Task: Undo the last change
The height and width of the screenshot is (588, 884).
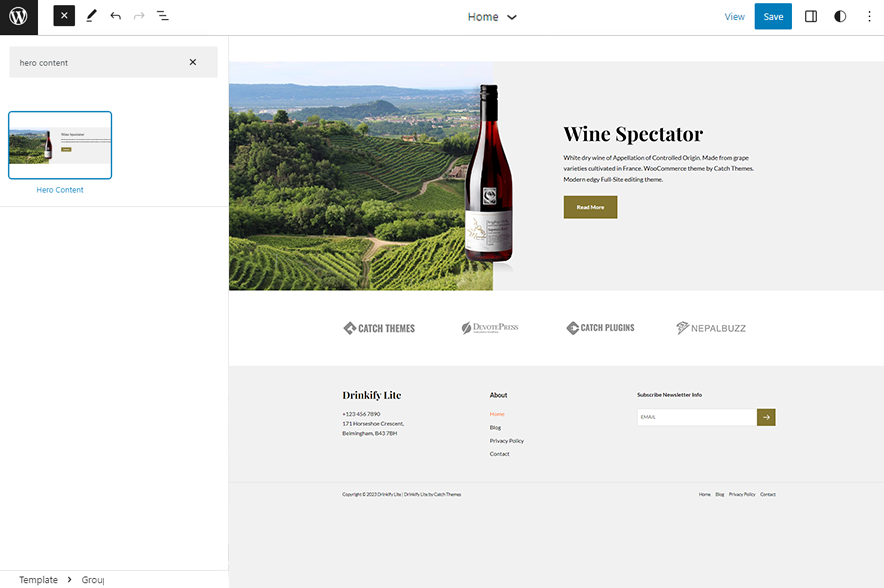Action: pyautogui.click(x=116, y=16)
